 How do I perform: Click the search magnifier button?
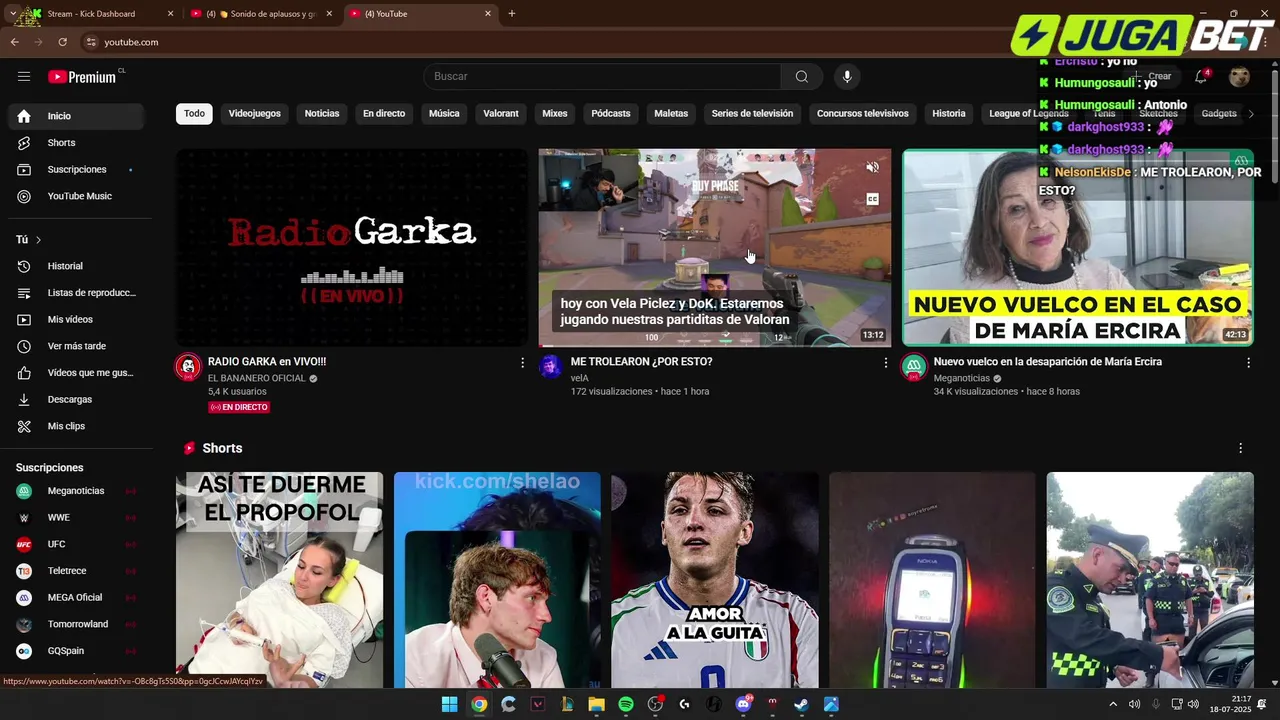coord(802,76)
